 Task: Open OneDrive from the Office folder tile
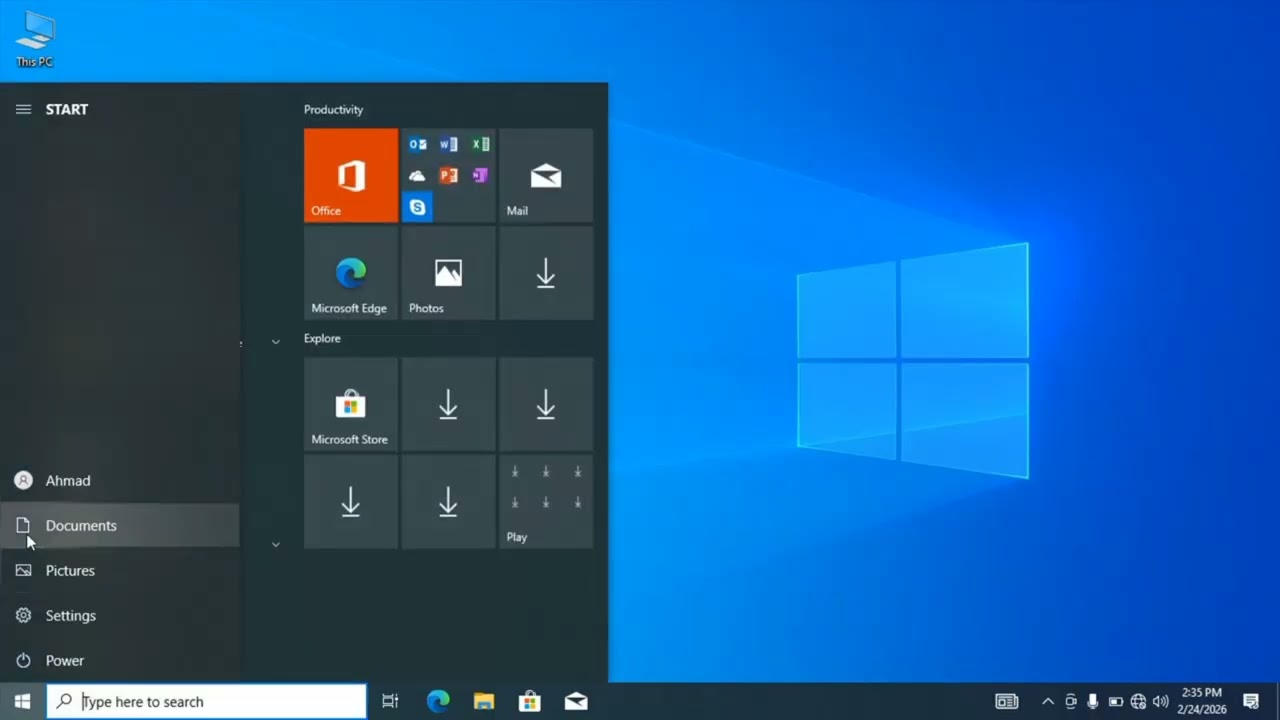(417, 176)
